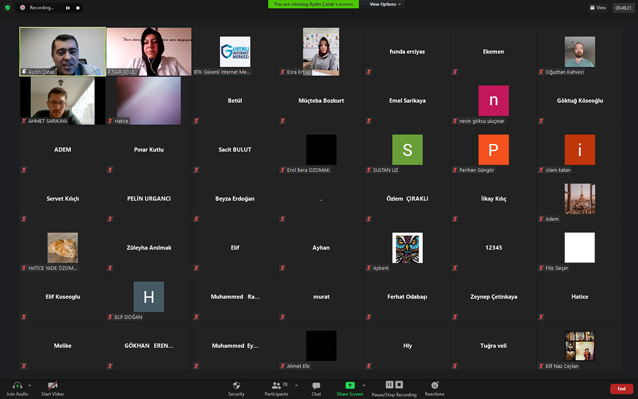
Task: Click Ahmet Efe's black avatar
Action: click(x=321, y=346)
